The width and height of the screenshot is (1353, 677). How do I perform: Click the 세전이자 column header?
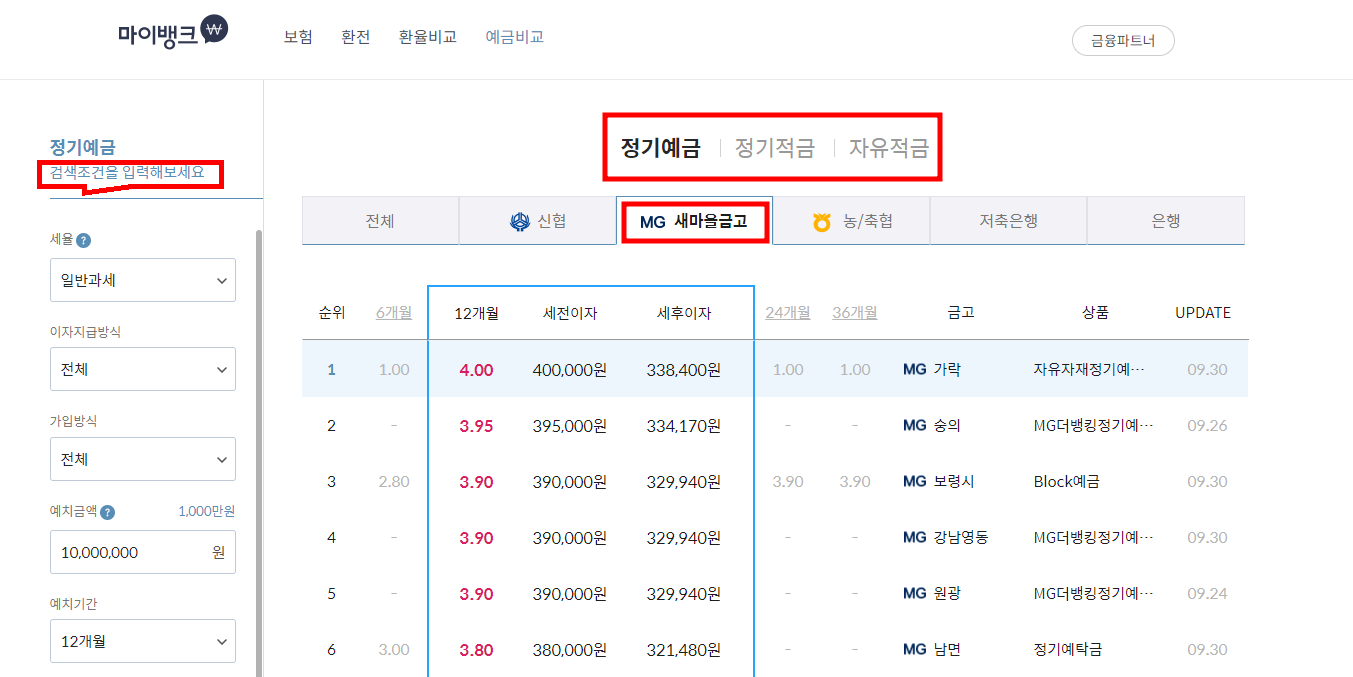tap(570, 313)
